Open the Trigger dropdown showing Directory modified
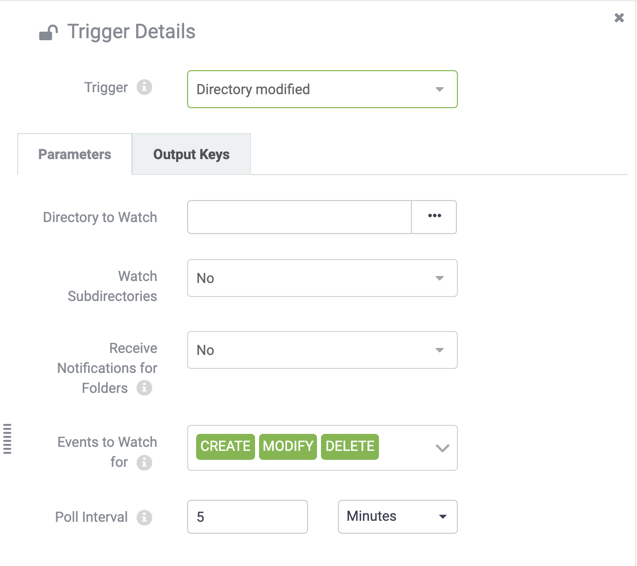The height and width of the screenshot is (566, 637). pyautogui.click(x=322, y=89)
